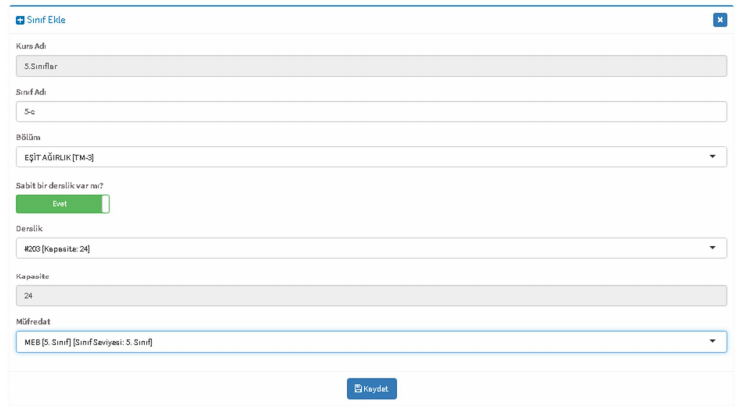This screenshot has width=743, height=406.
Task: Click the Bölüm label
Action: (x=28, y=137)
